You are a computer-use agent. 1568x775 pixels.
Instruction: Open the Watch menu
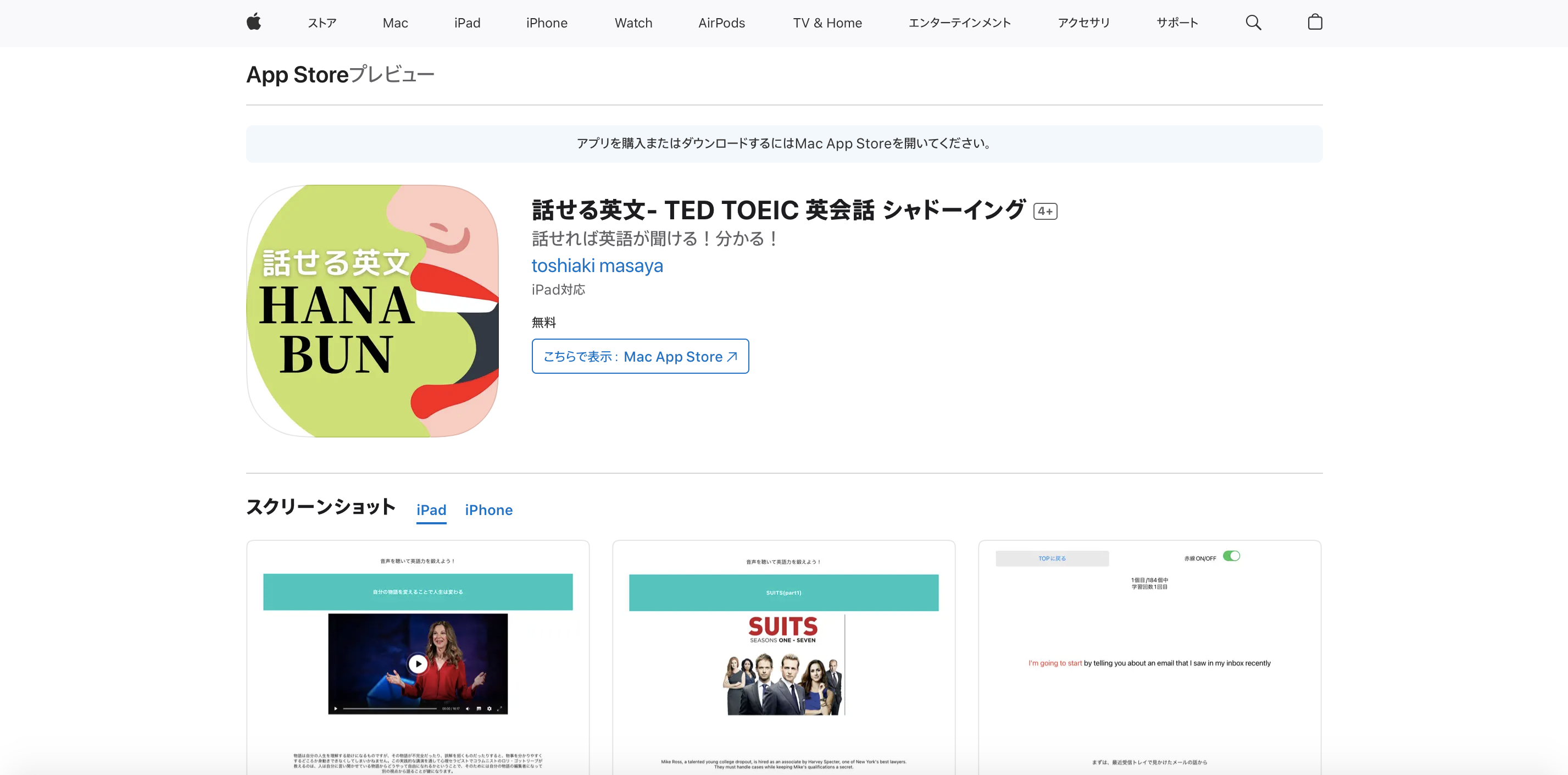pos(633,23)
